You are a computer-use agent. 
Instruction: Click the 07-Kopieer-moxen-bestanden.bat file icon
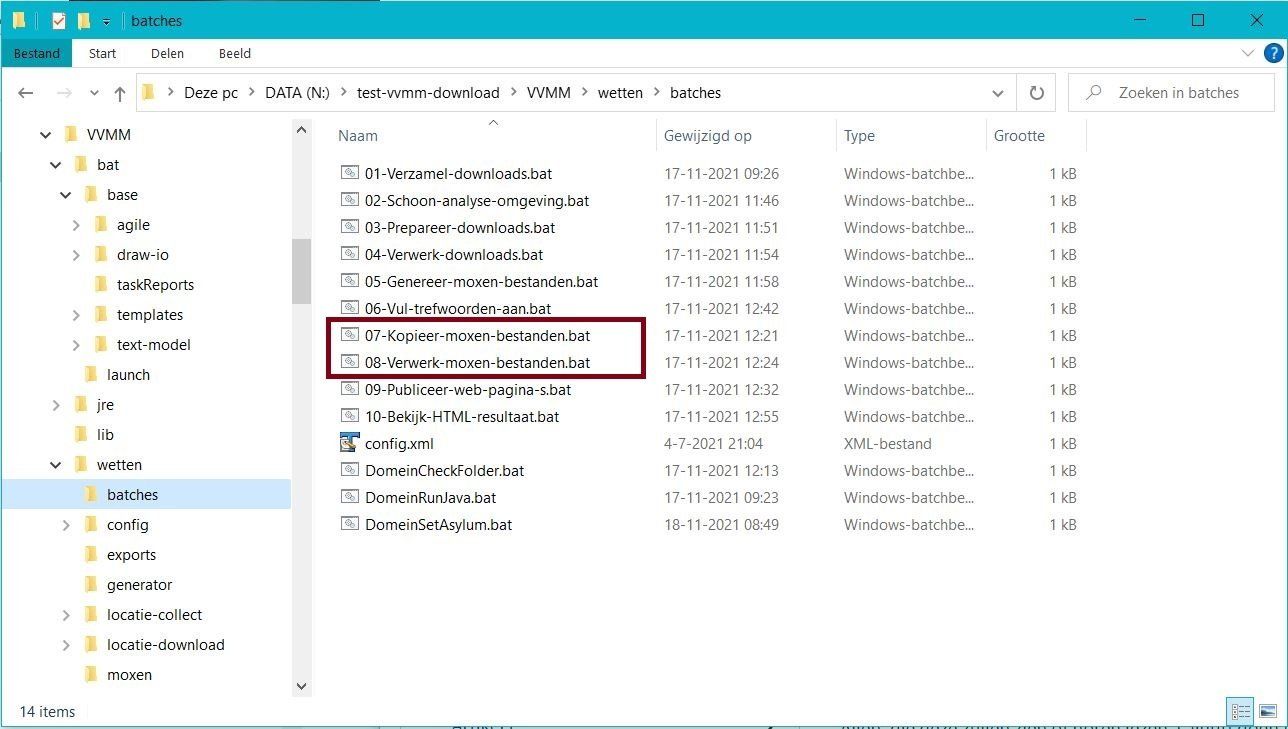(349, 335)
